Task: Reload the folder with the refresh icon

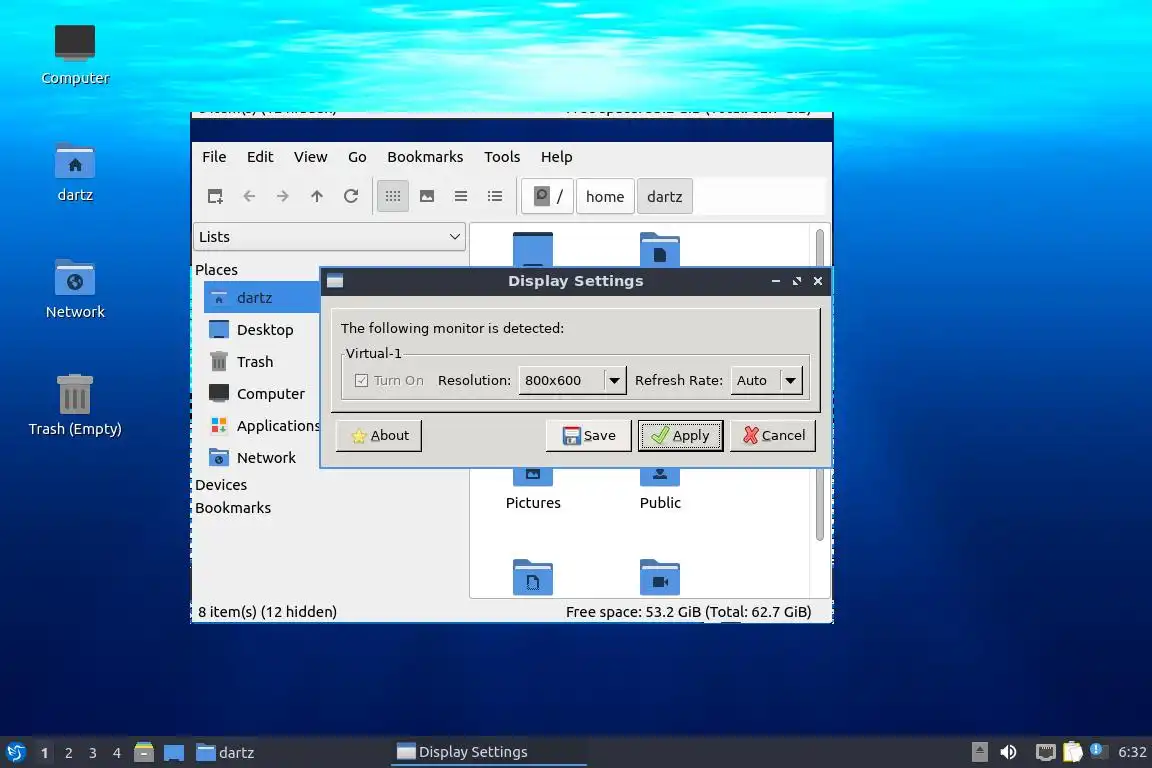Action: click(351, 196)
